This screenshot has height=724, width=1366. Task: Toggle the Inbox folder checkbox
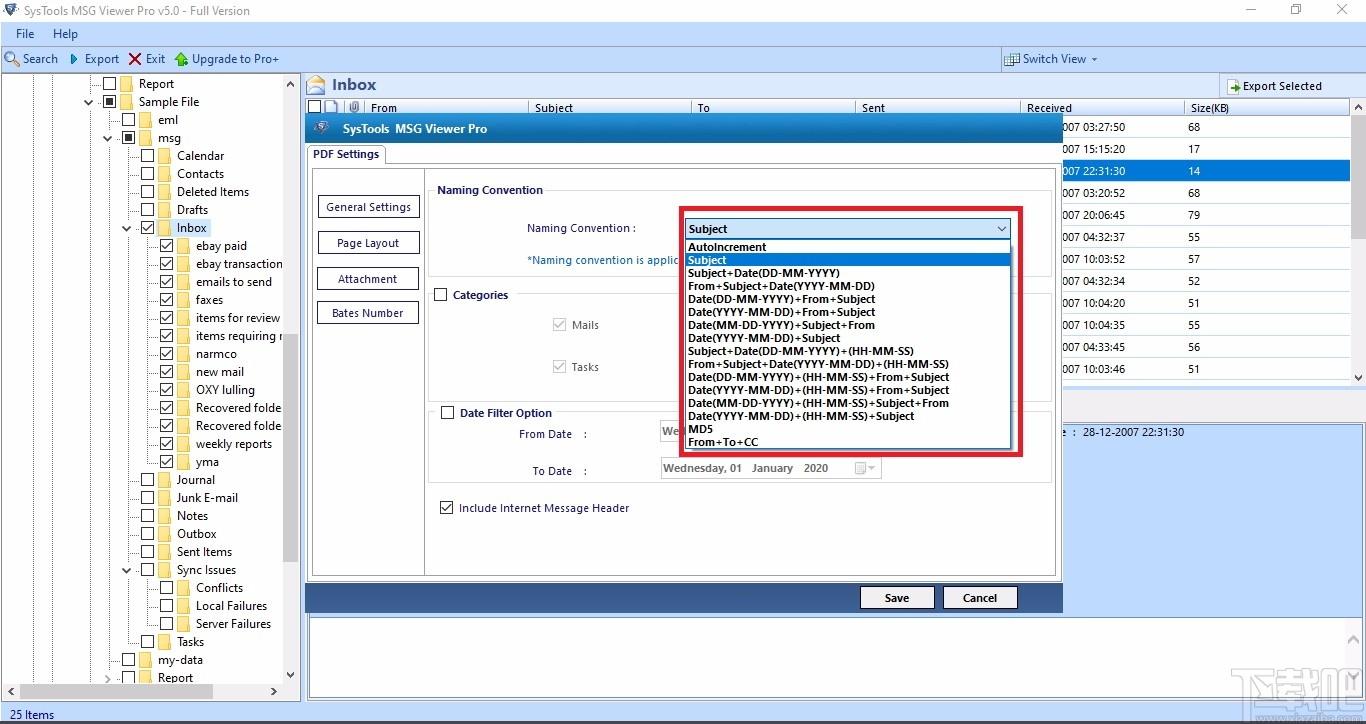[148, 228]
